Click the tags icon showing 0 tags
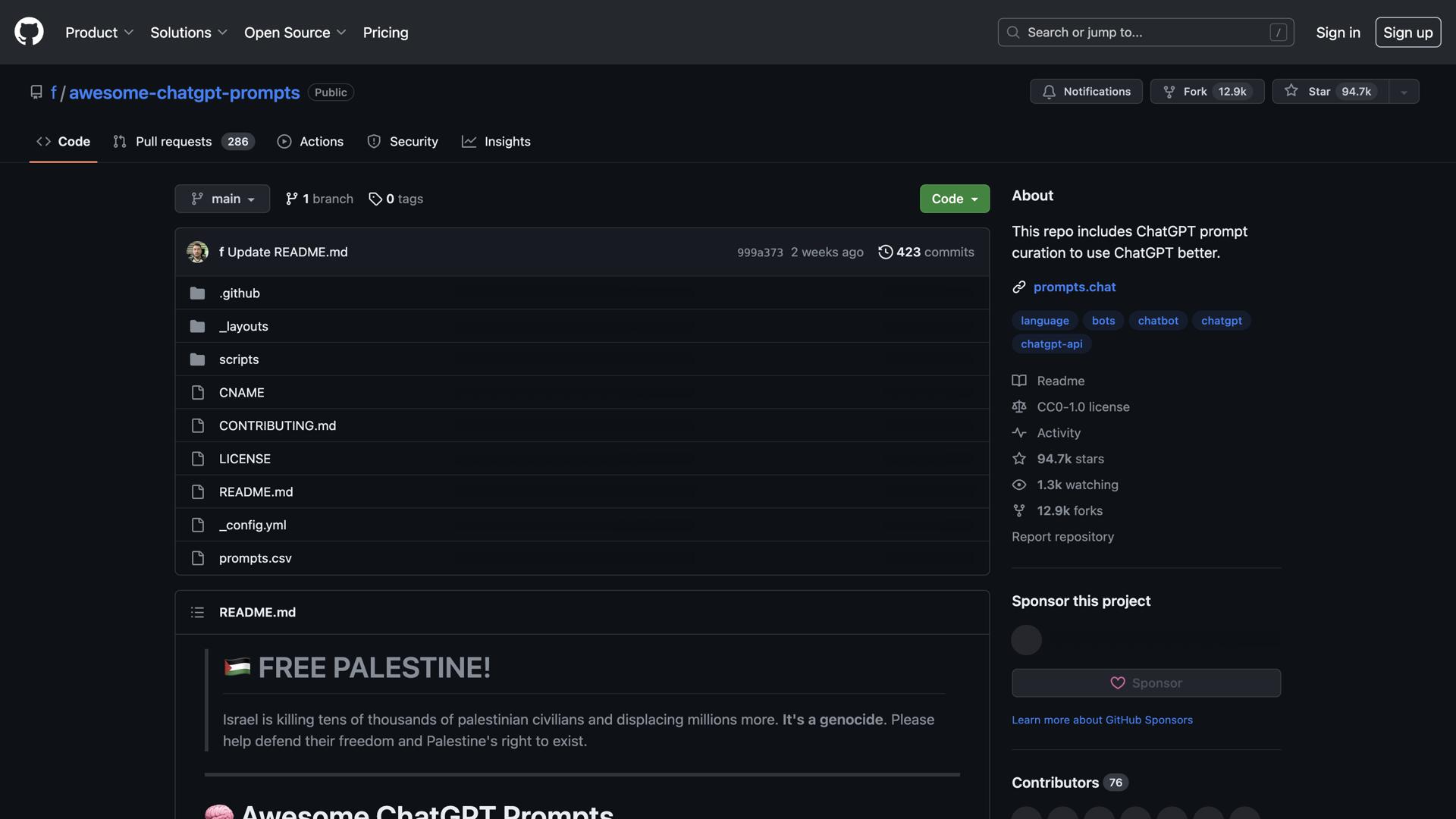This screenshot has height=819, width=1456. (375, 199)
